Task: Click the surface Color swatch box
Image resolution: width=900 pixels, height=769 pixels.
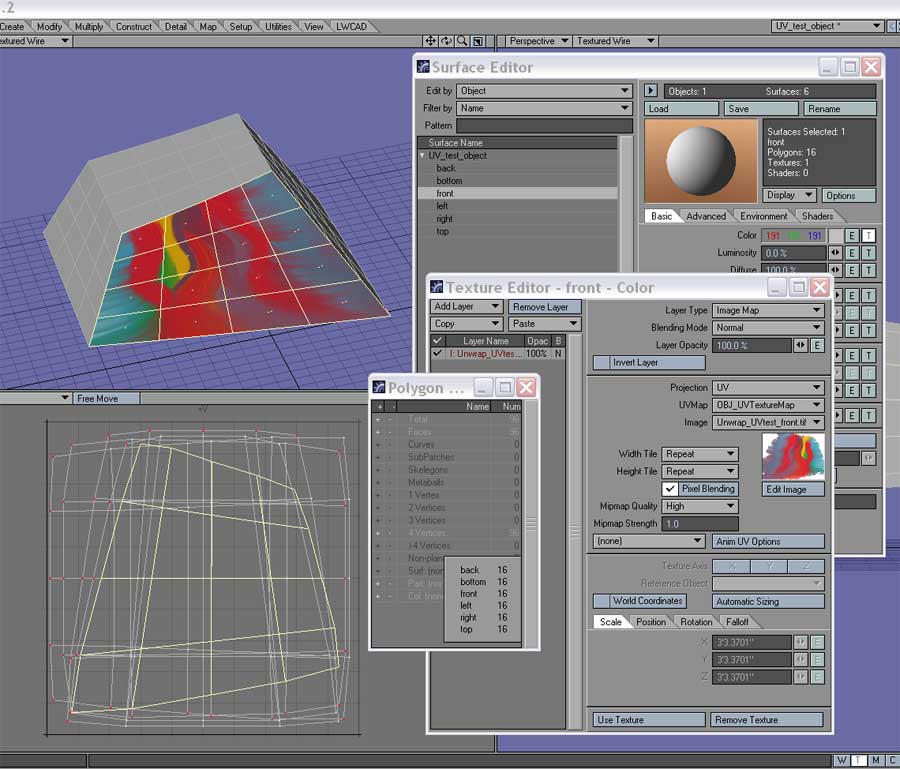Action: pos(836,235)
